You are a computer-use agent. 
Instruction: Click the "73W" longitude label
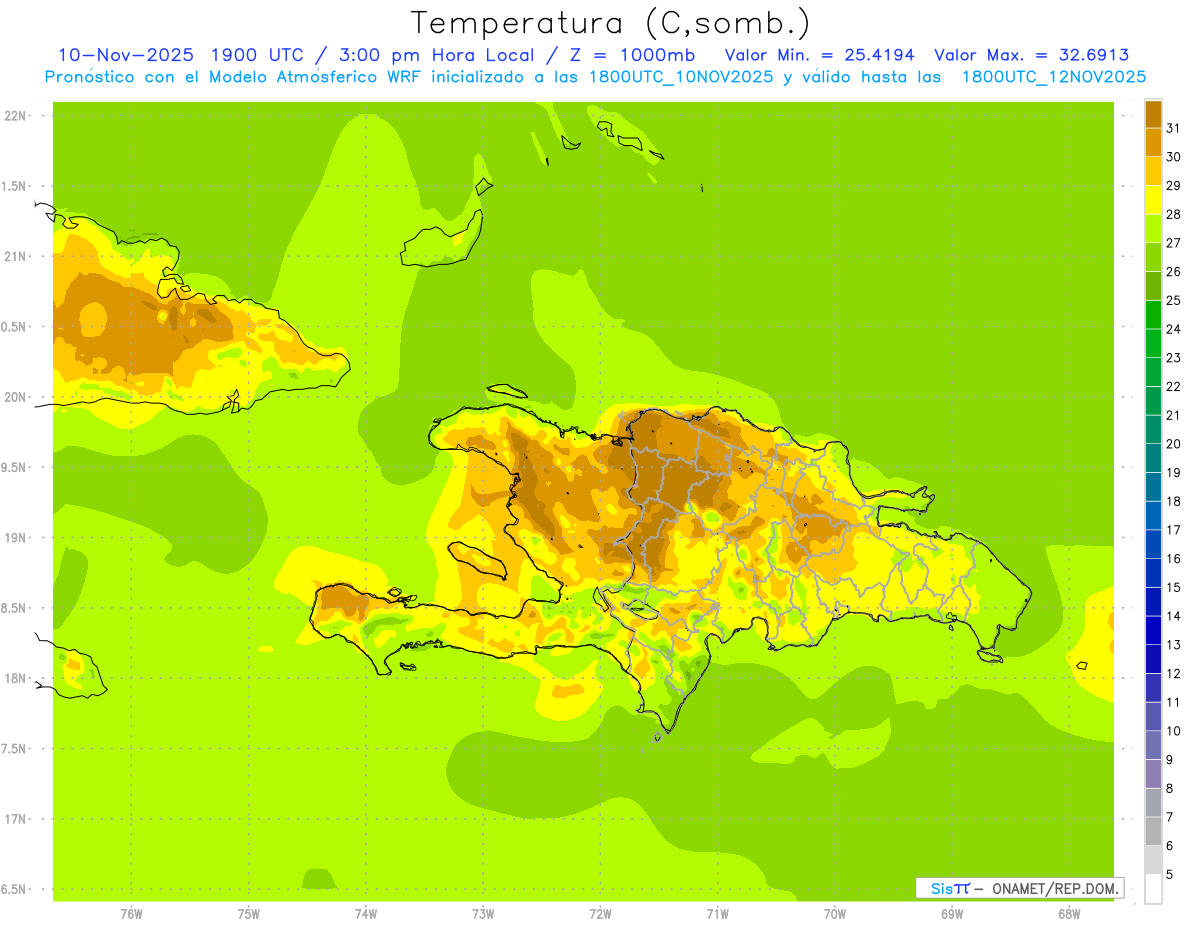pos(483,914)
